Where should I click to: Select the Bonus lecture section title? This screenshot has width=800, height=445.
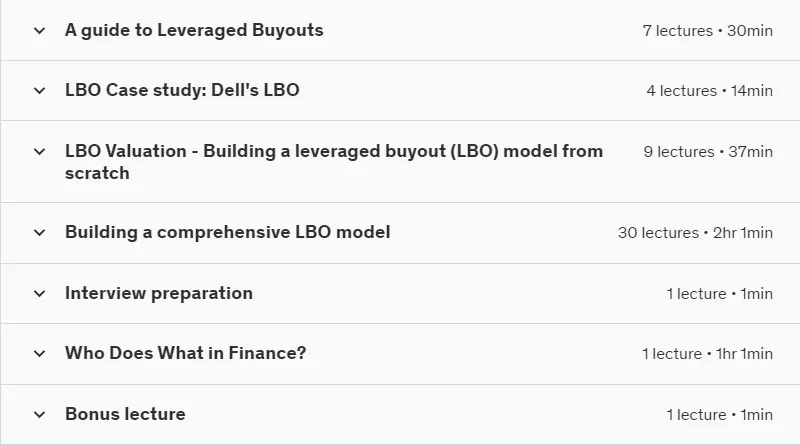point(125,414)
